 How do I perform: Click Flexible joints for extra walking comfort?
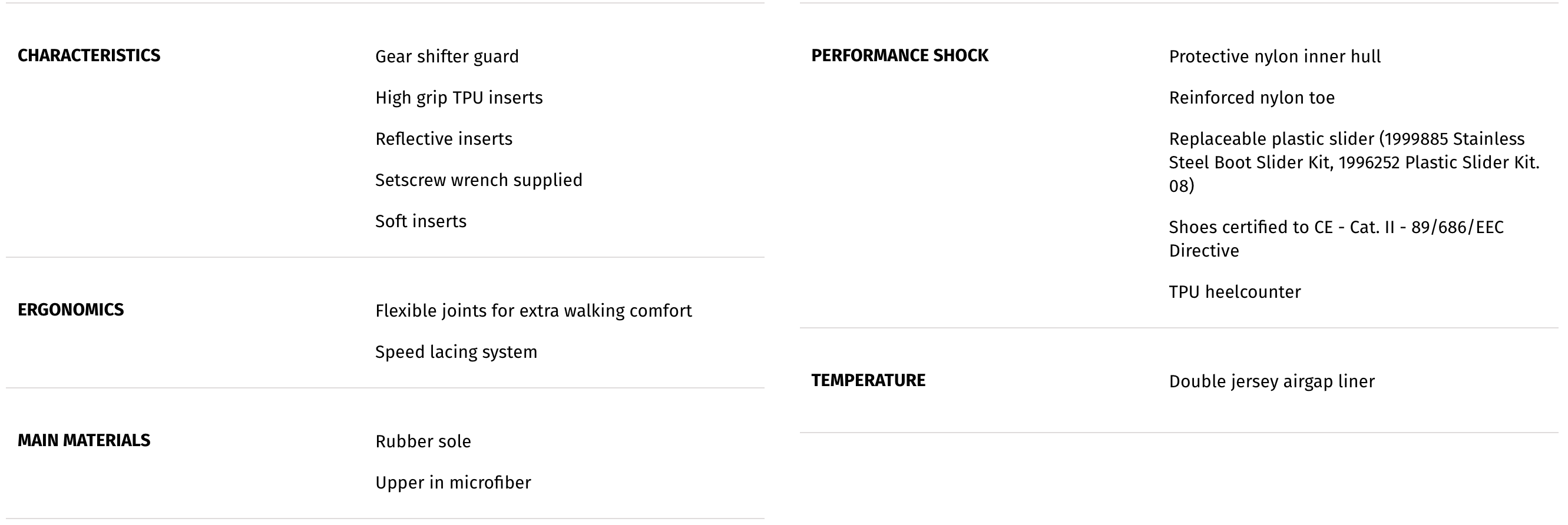pos(533,311)
